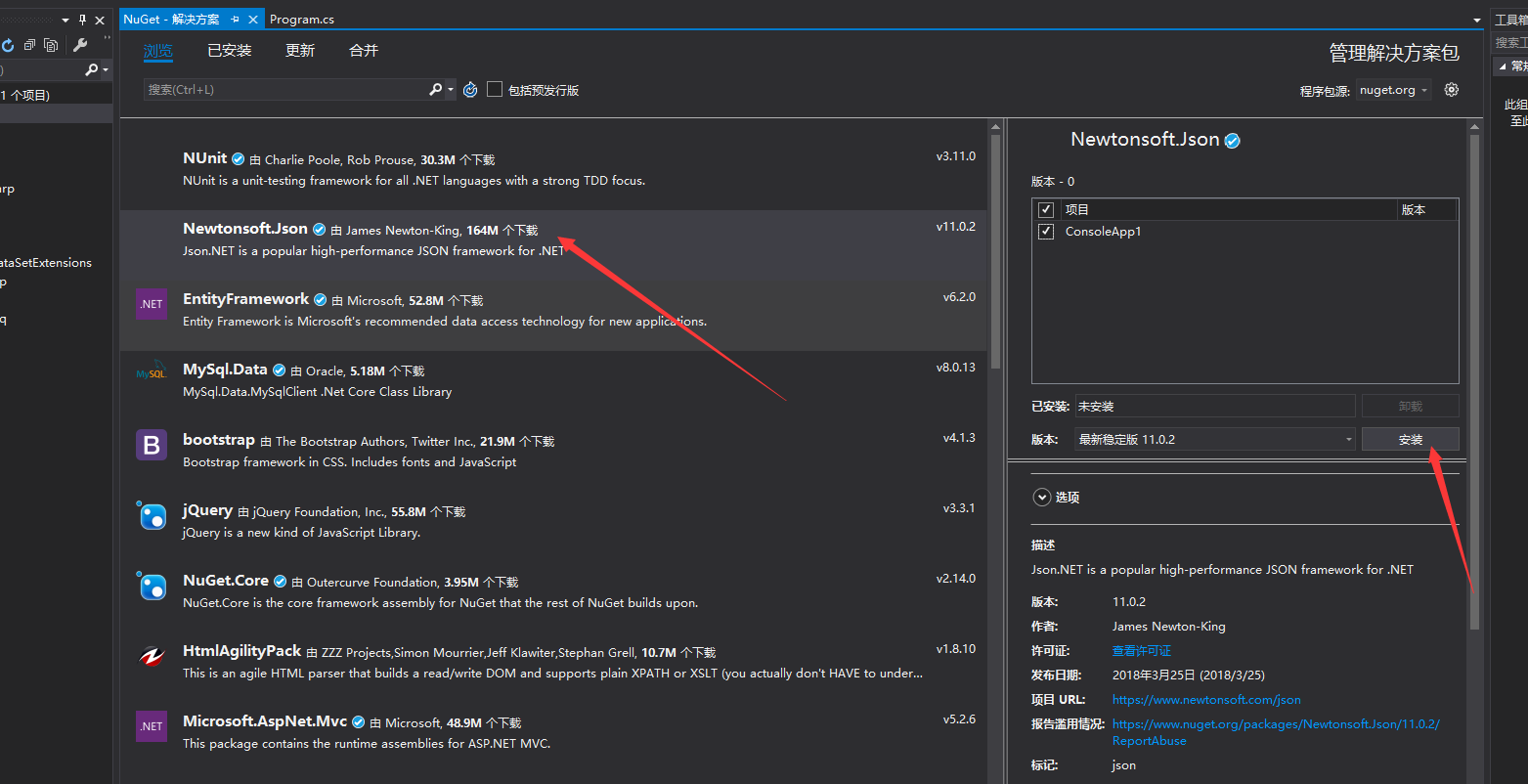1528x784 pixels.
Task: Open the https://www.newtonsoft.com/json link
Action: [x=1206, y=699]
